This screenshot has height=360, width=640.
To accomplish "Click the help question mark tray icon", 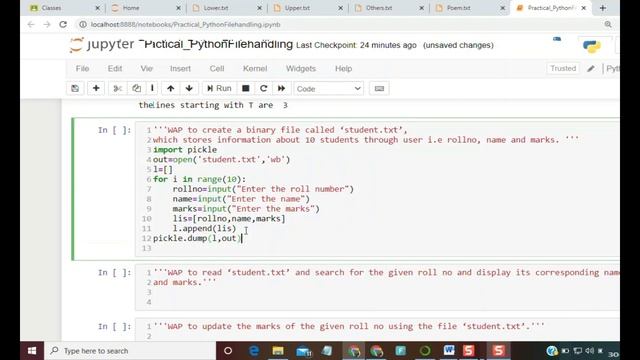I will (x=552, y=351).
